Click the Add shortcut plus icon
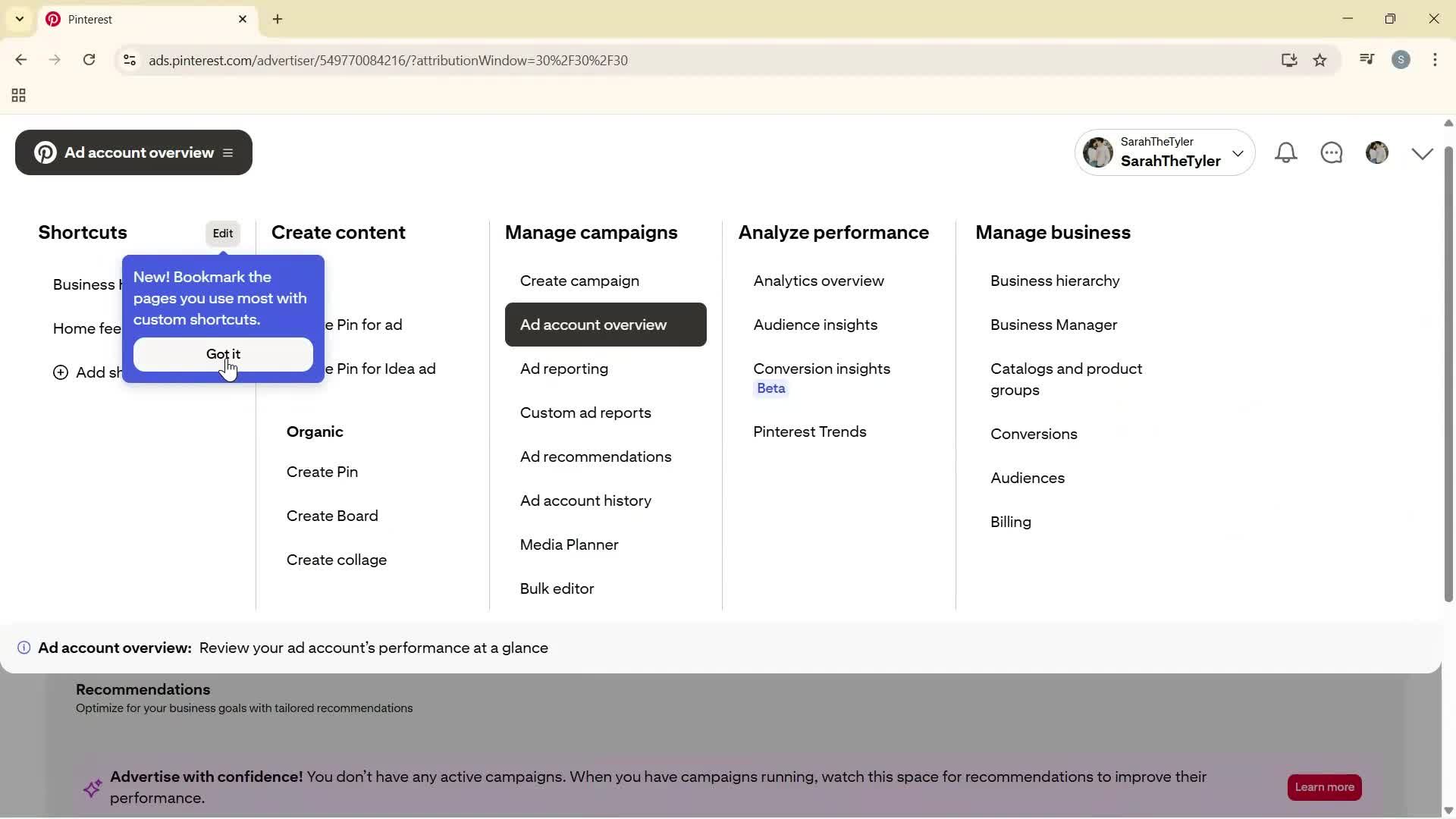The image size is (1456, 819). [x=61, y=372]
